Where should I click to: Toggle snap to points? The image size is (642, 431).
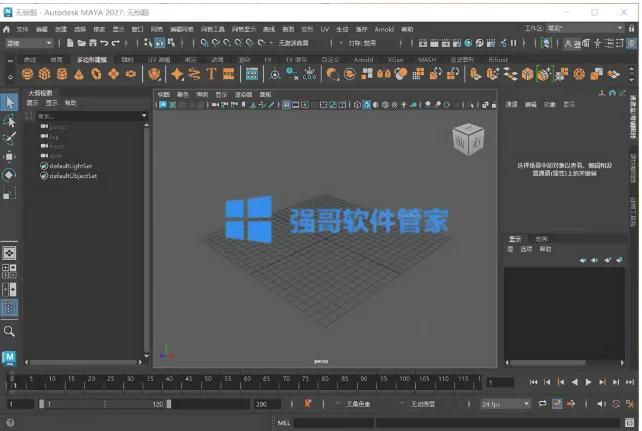coord(227,43)
